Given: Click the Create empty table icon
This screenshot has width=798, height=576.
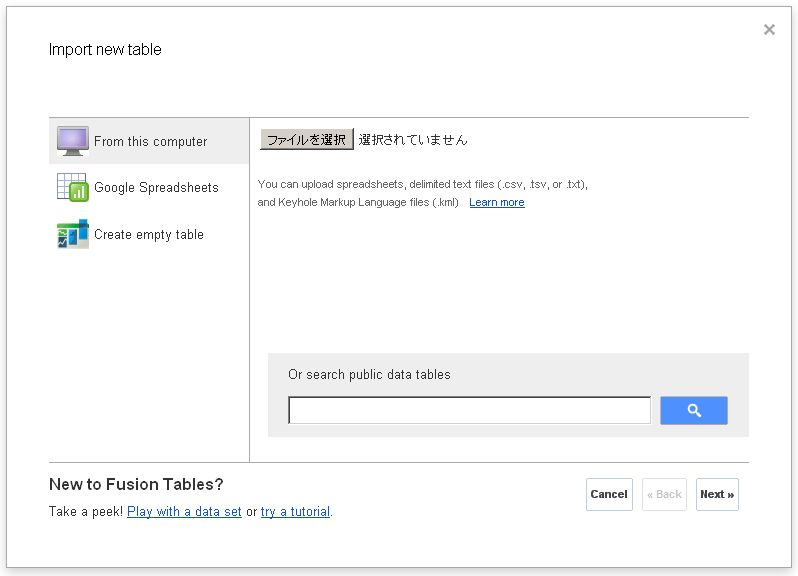Looking at the screenshot, I should click(x=73, y=234).
